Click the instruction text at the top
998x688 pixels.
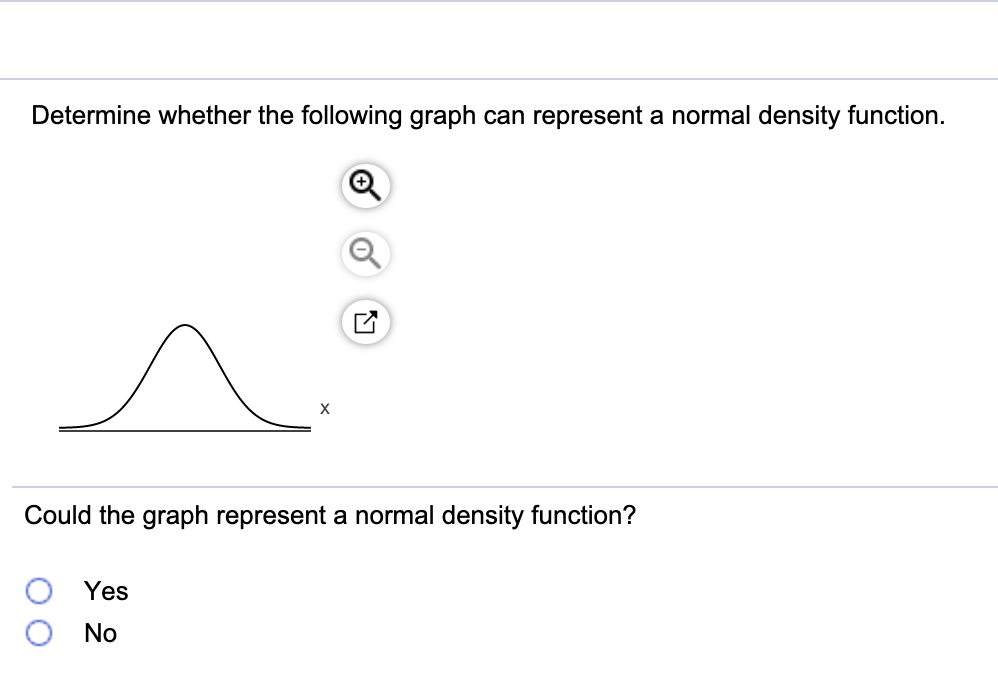[x=487, y=115]
